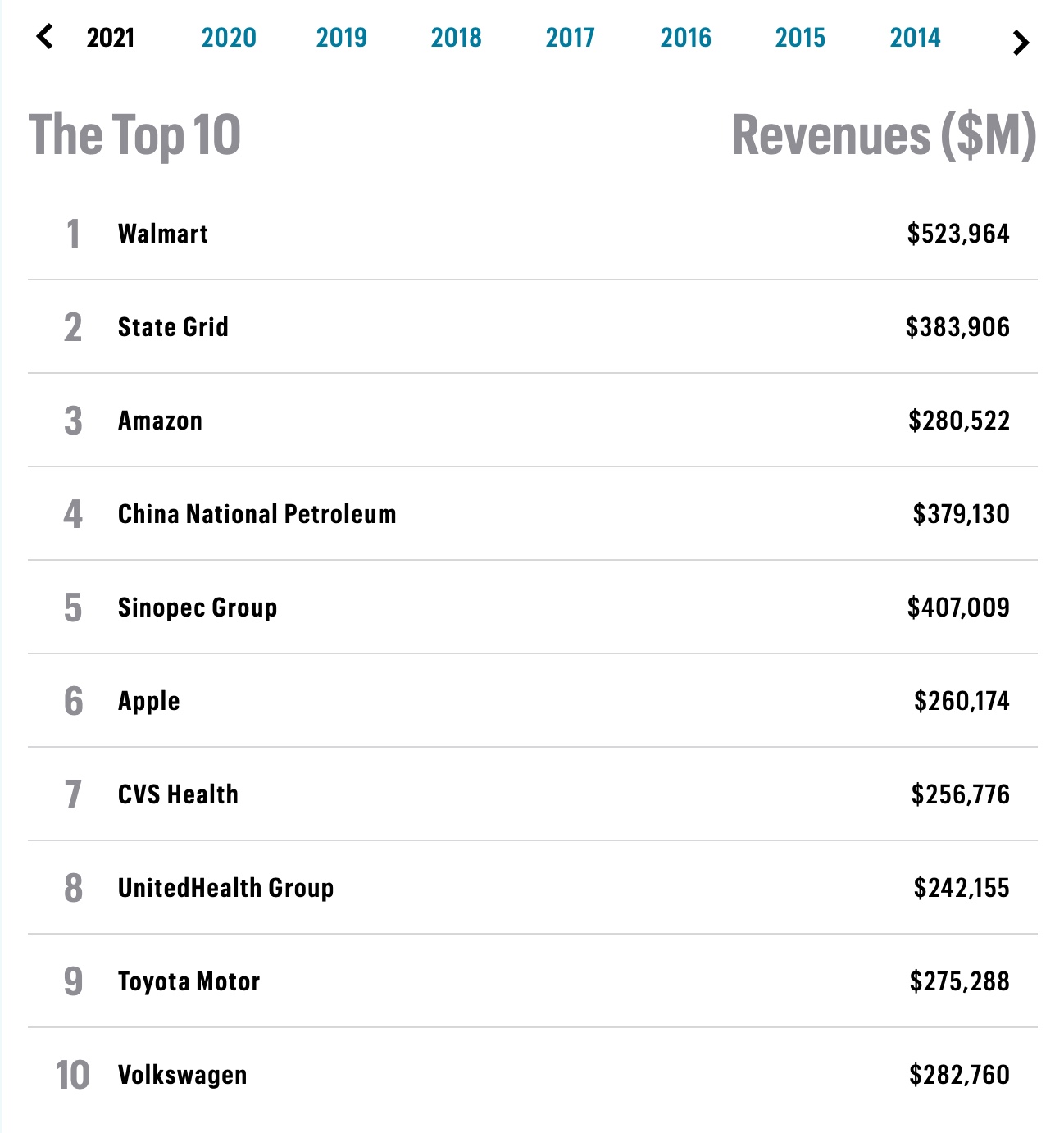1064x1133 pixels.
Task: Open the Walmart company entry
Action: [163, 234]
